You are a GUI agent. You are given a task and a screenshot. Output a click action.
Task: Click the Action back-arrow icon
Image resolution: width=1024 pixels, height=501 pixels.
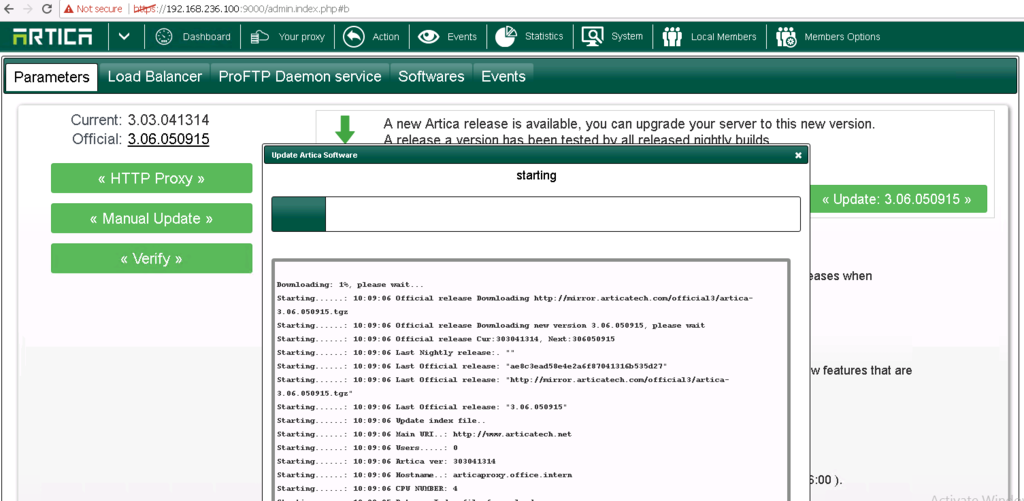pos(353,37)
